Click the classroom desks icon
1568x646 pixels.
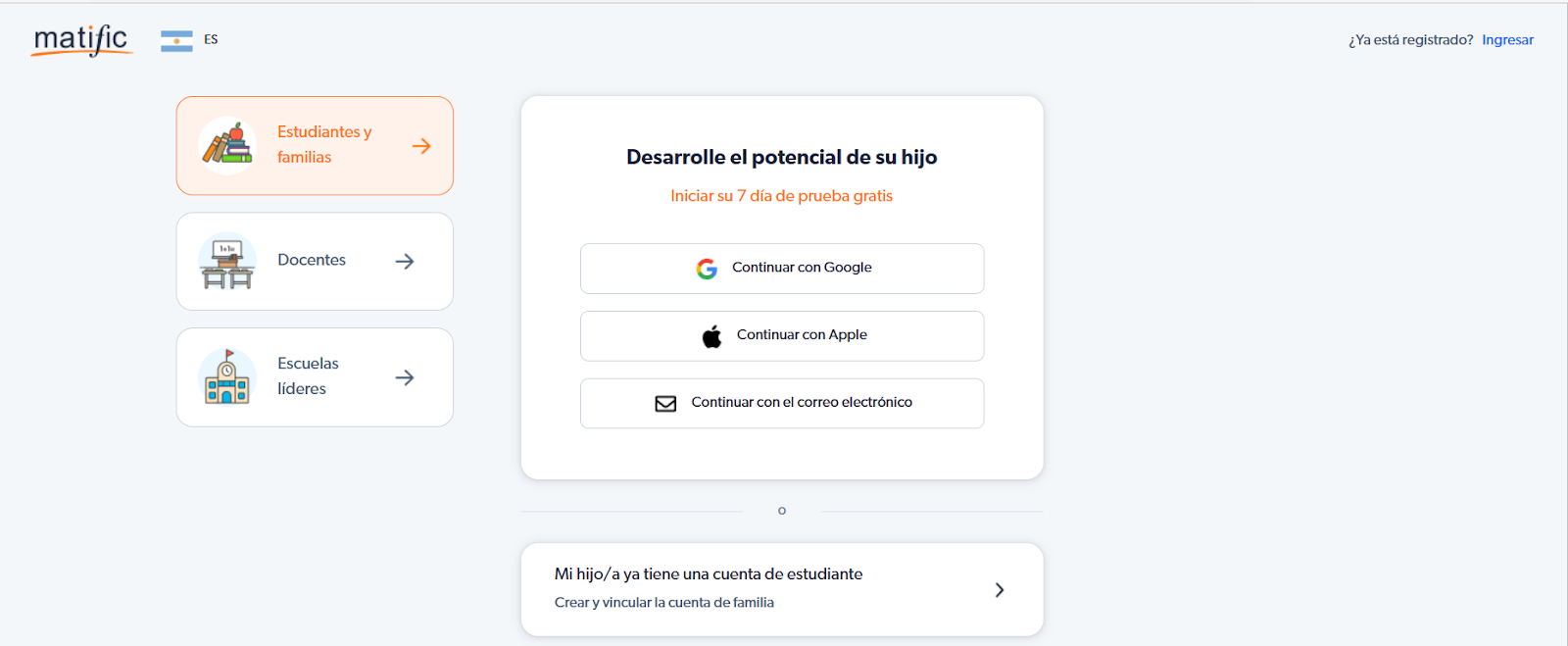click(x=227, y=262)
